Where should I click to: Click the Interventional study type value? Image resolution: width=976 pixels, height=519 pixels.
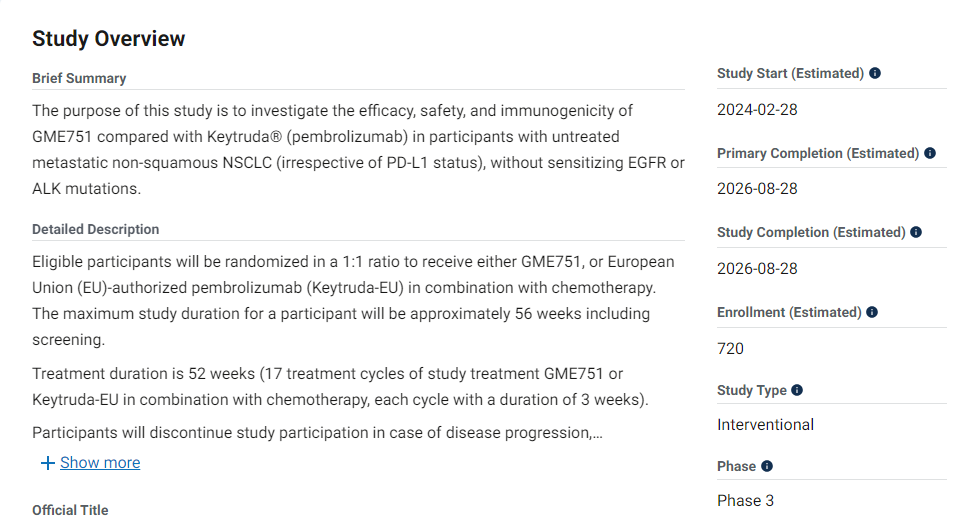pyautogui.click(x=765, y=425)
